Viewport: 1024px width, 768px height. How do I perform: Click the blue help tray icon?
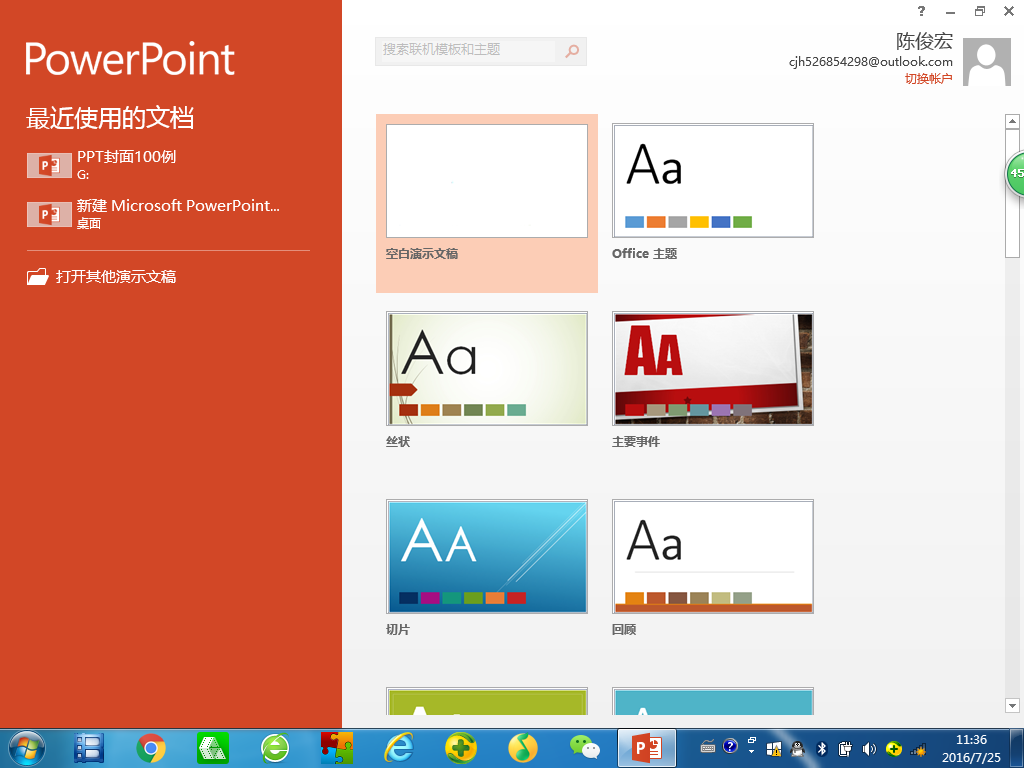[730, 746]
